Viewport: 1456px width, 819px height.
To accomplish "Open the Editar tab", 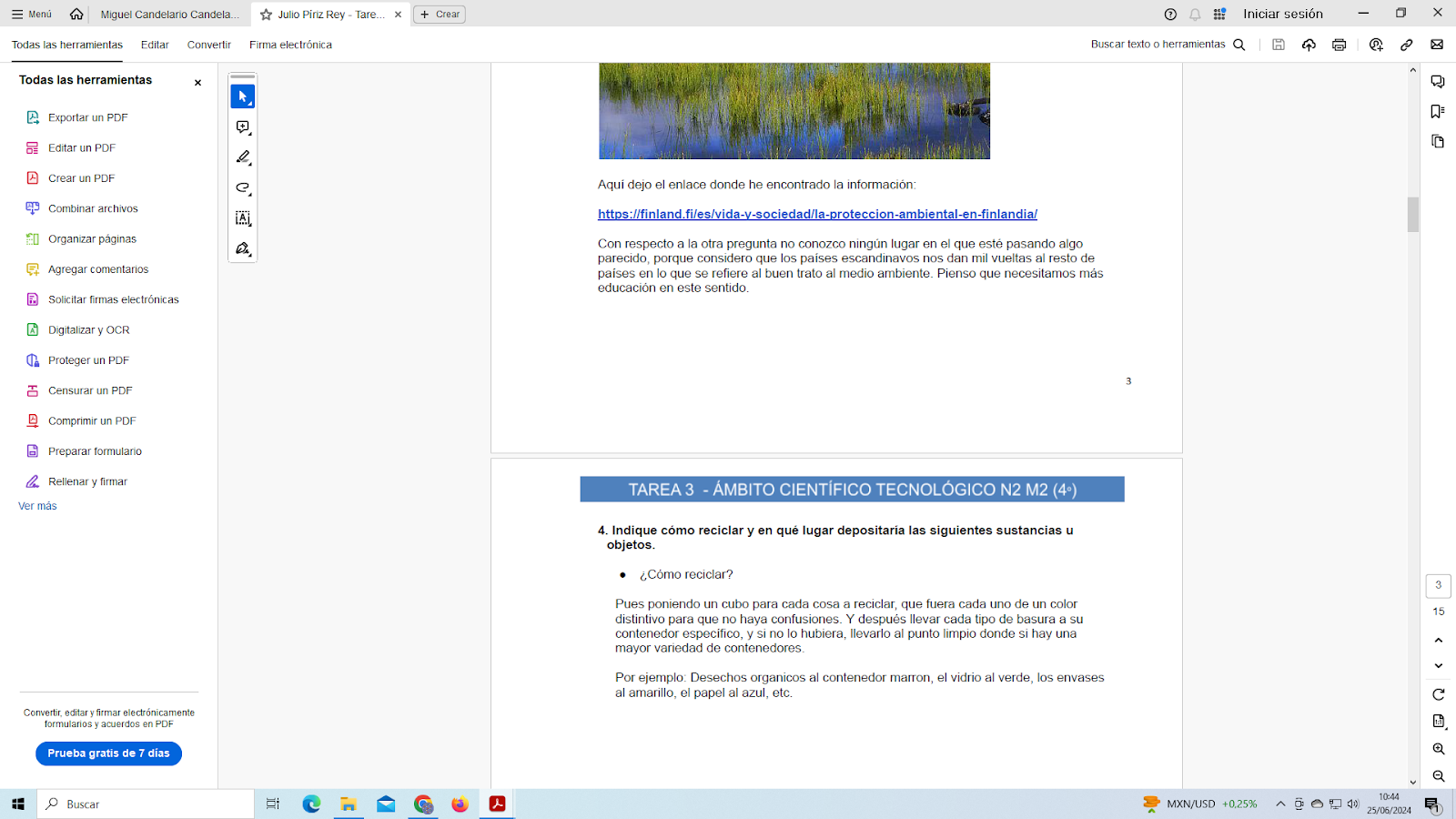I will [x=155, y=45].
